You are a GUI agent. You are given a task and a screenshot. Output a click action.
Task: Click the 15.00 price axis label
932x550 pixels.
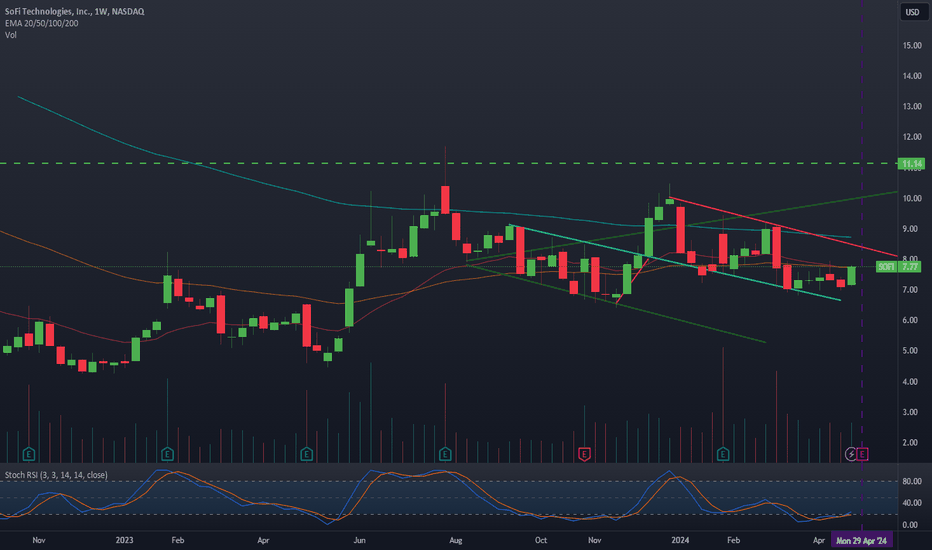pyautogui.click(x=912, y=45)
